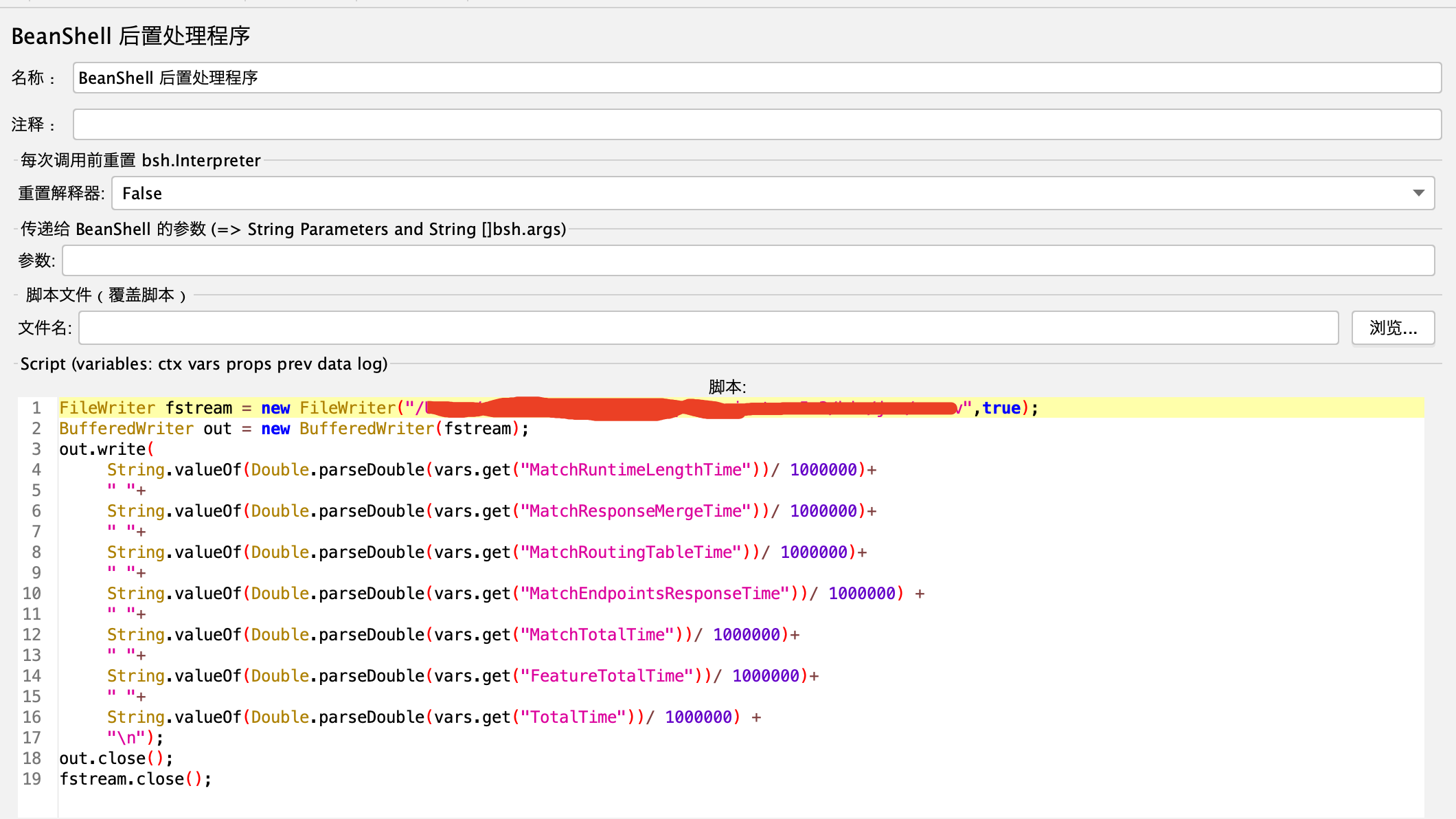Click the true keyword on line 1

pyautogui.click(x=1001, y=408)
